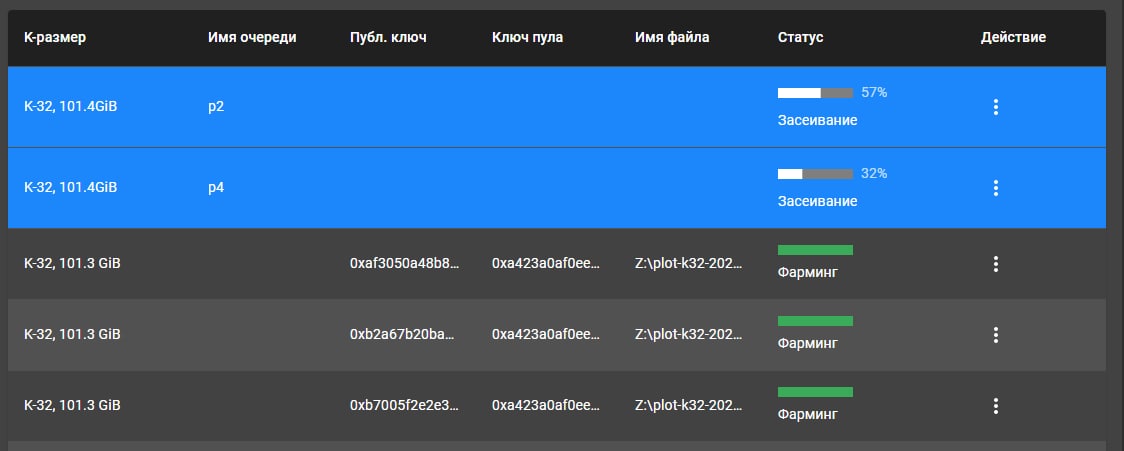The height and width of the screenshot is (451, 1124).
Task: Click file name in the 0xb2a67b20ba… row
Action: [689, 335]
